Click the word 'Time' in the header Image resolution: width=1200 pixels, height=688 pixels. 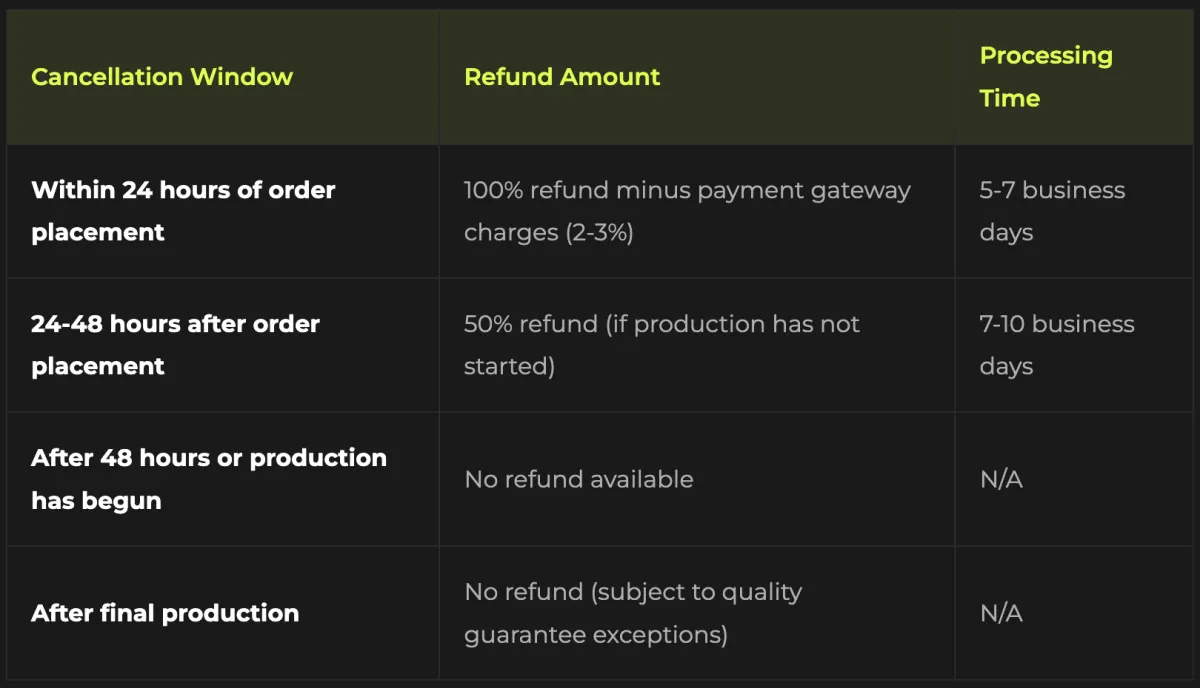(x=1009, y=98)
